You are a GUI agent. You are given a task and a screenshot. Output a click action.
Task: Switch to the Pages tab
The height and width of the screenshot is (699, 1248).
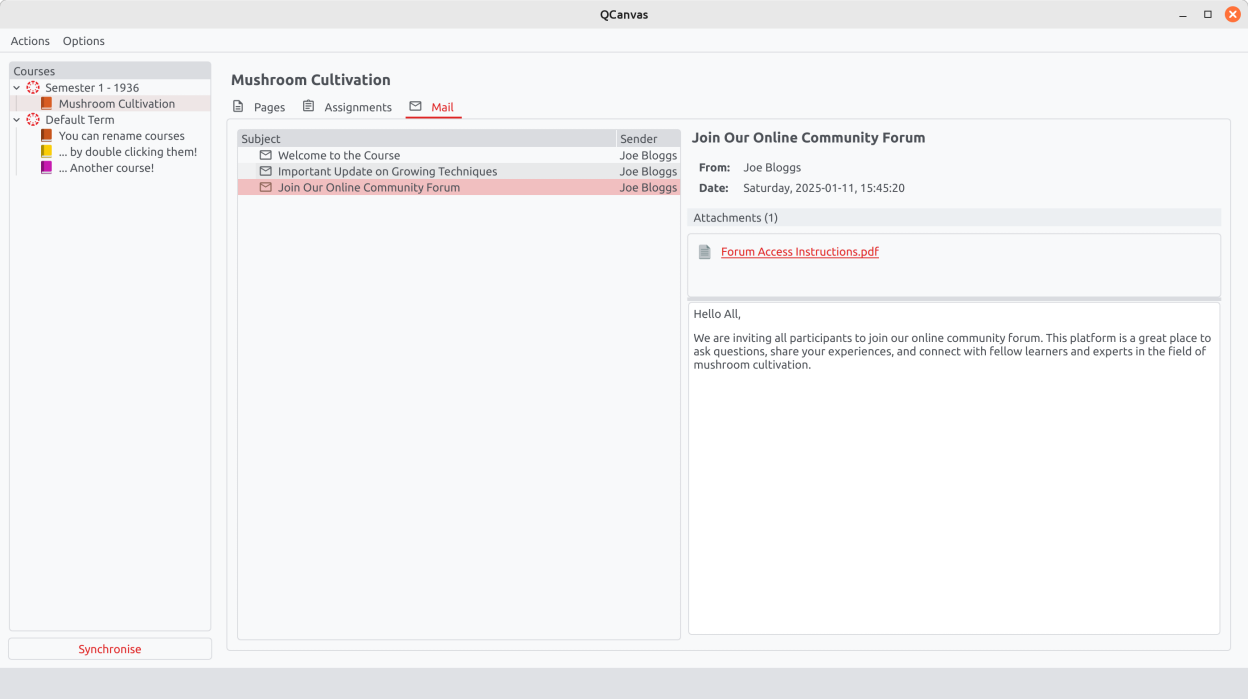(259, 107)
